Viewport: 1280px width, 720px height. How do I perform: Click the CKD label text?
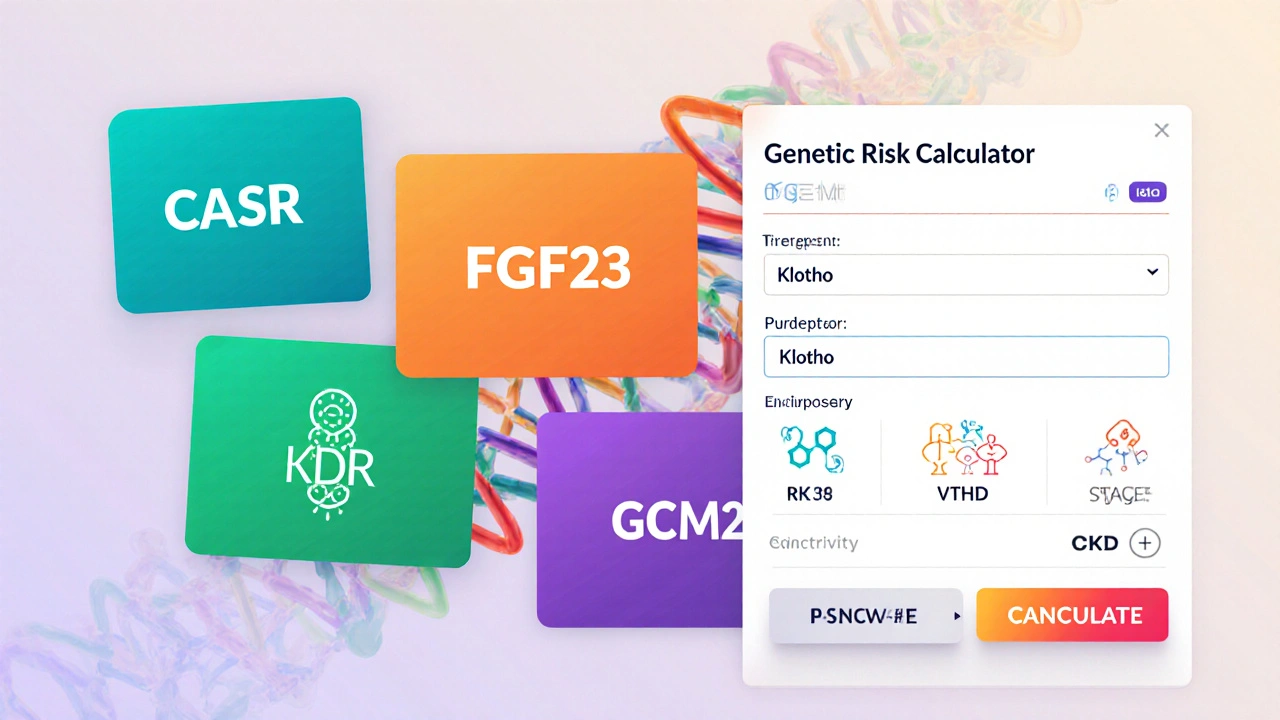(1093, 543)
